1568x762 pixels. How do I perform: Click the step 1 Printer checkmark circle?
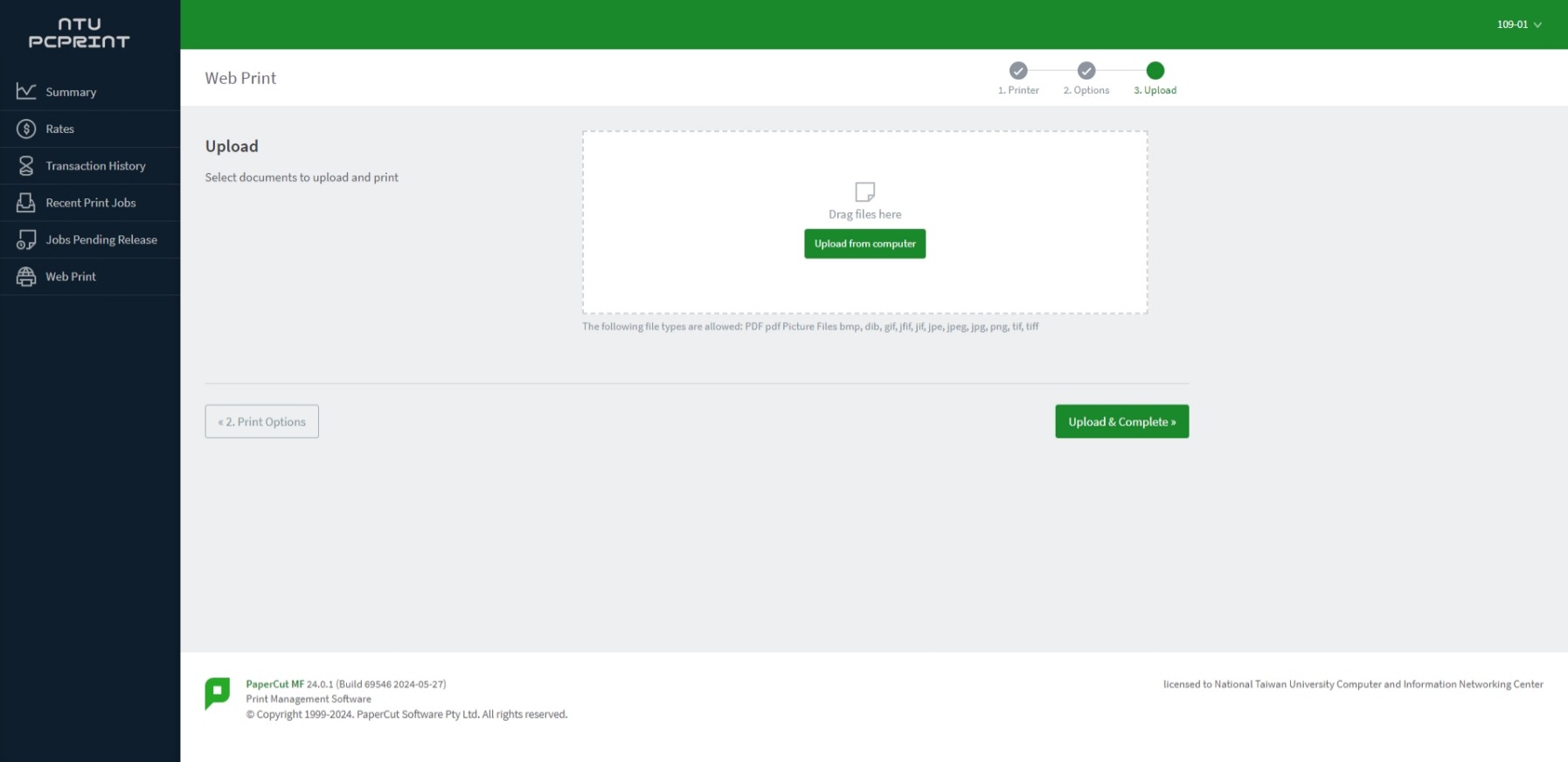tap(1018, 71)
